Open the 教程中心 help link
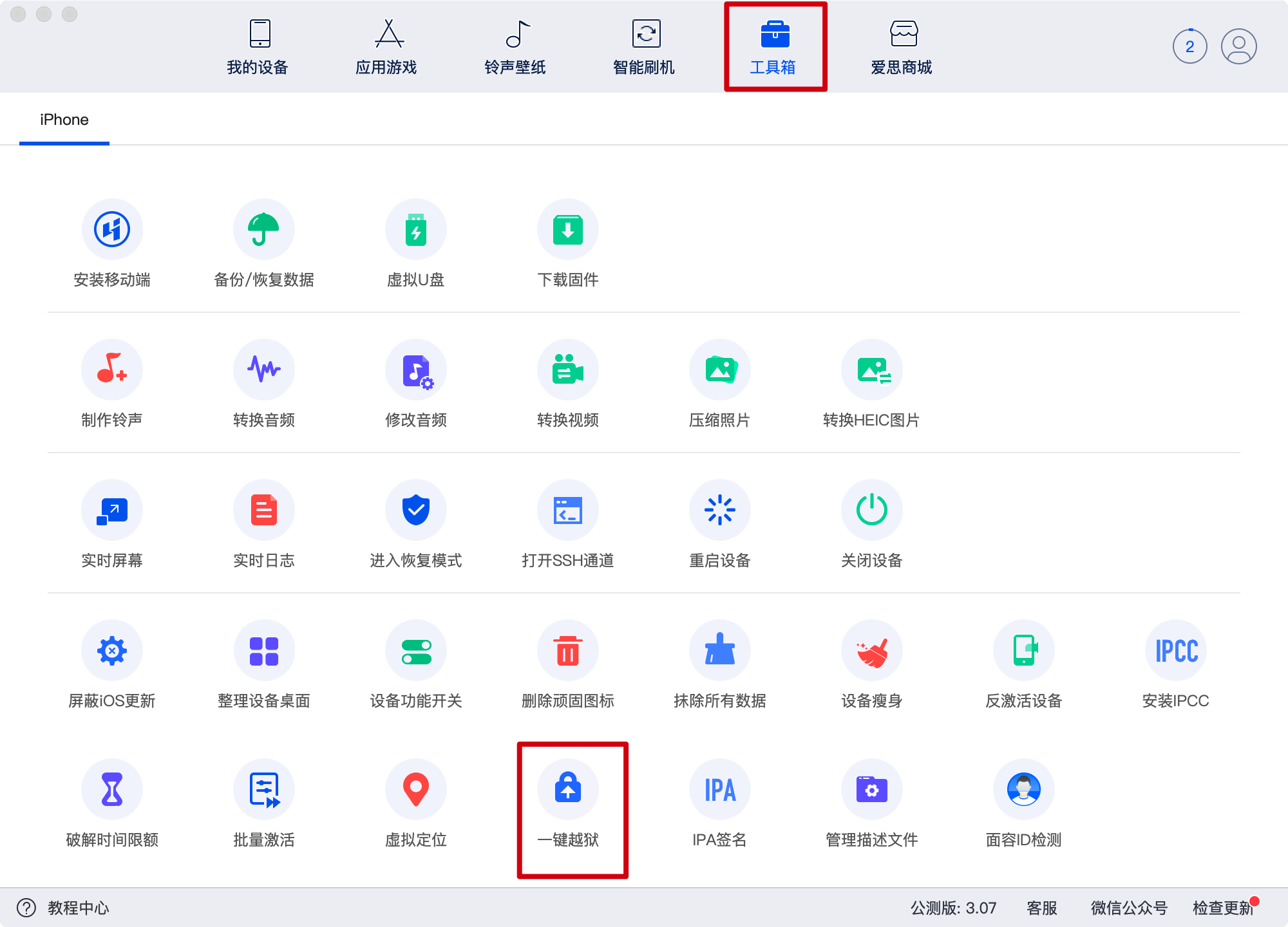Image resolution: width=1288 pixels, height=927 pixels. click(77, 908)
